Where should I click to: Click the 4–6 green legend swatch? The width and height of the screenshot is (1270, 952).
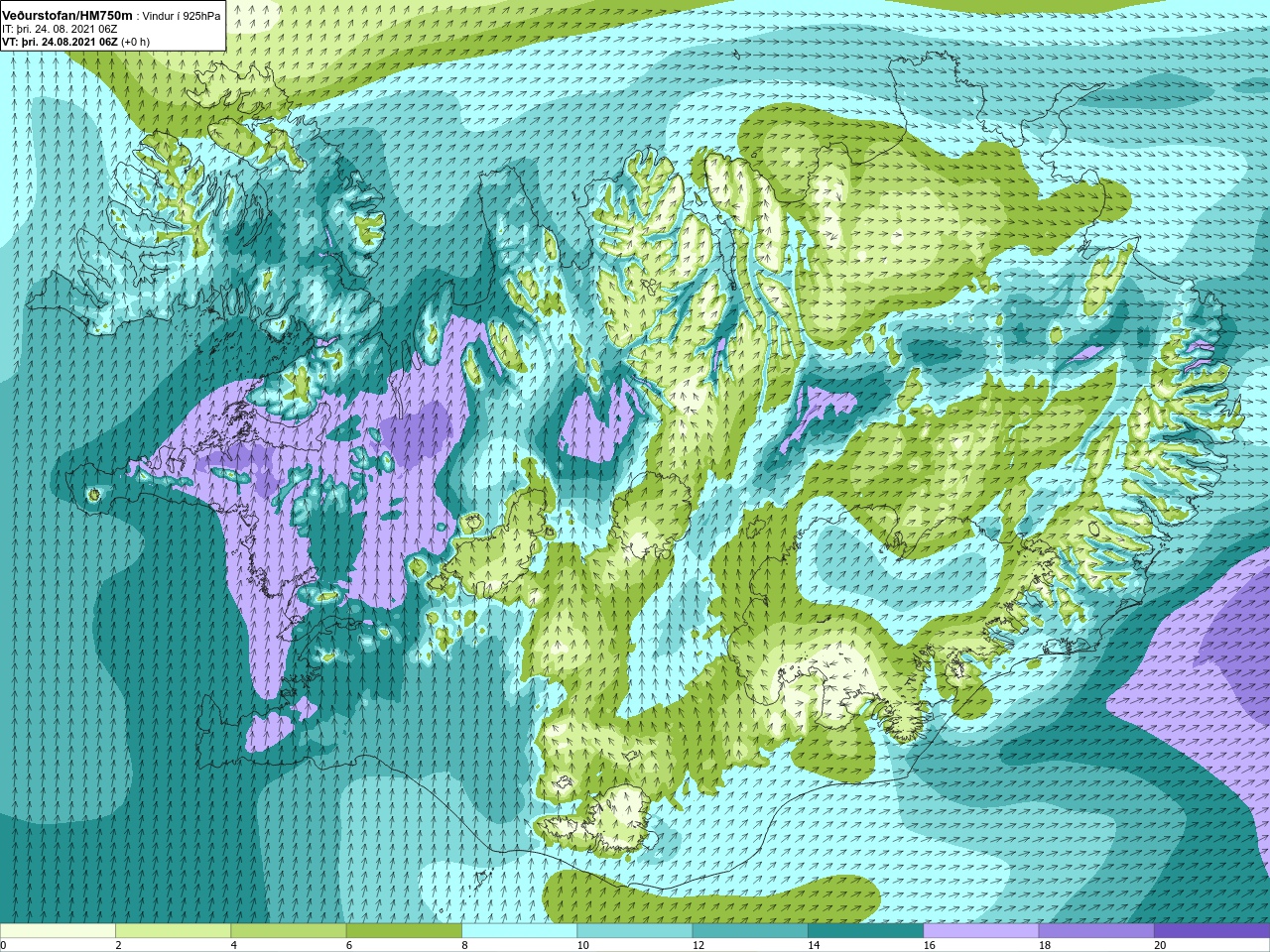(289, 931)
